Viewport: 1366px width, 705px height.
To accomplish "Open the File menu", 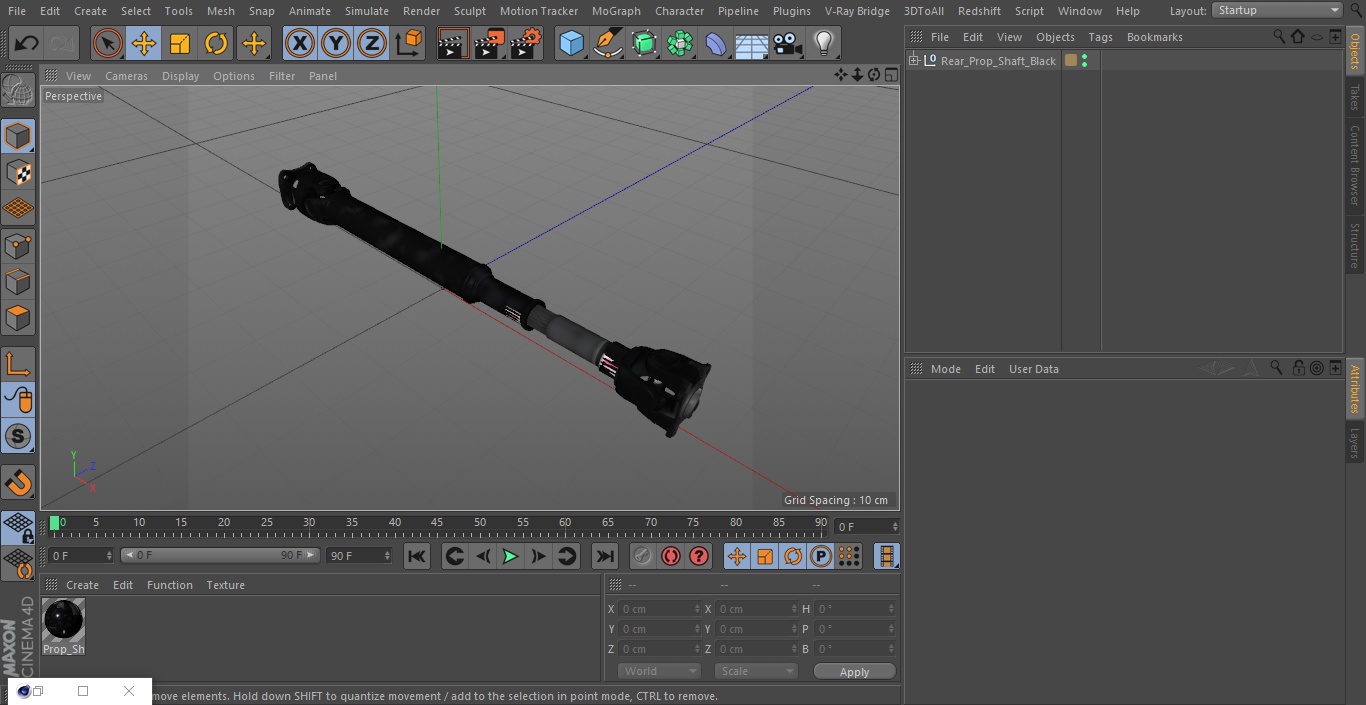I will pyautogui.click(x=17, y=11).
